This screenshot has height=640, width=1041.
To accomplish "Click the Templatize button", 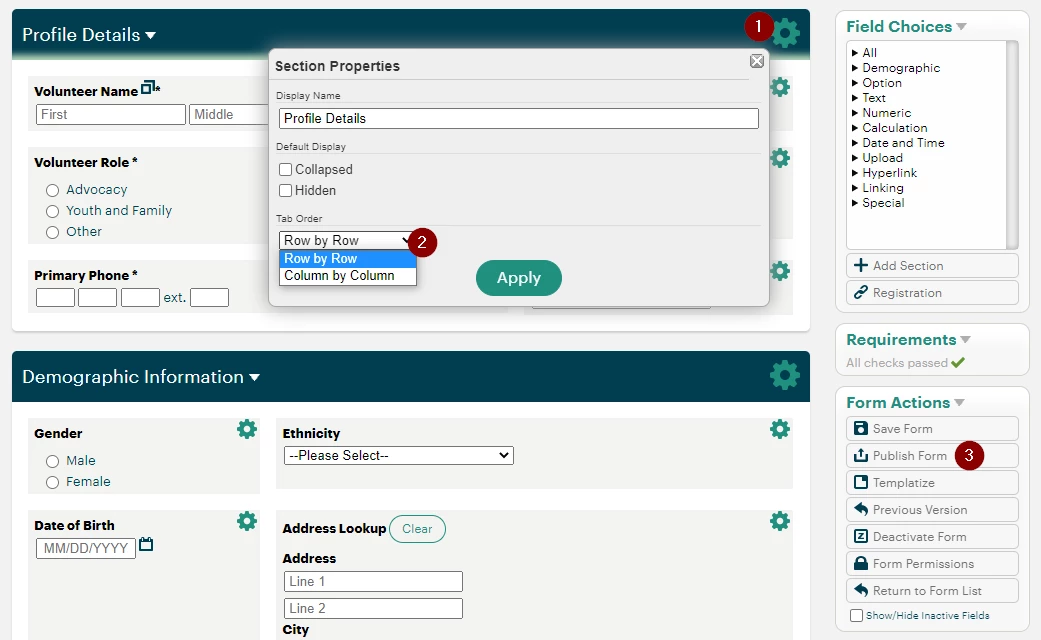I will coord(932,483).
